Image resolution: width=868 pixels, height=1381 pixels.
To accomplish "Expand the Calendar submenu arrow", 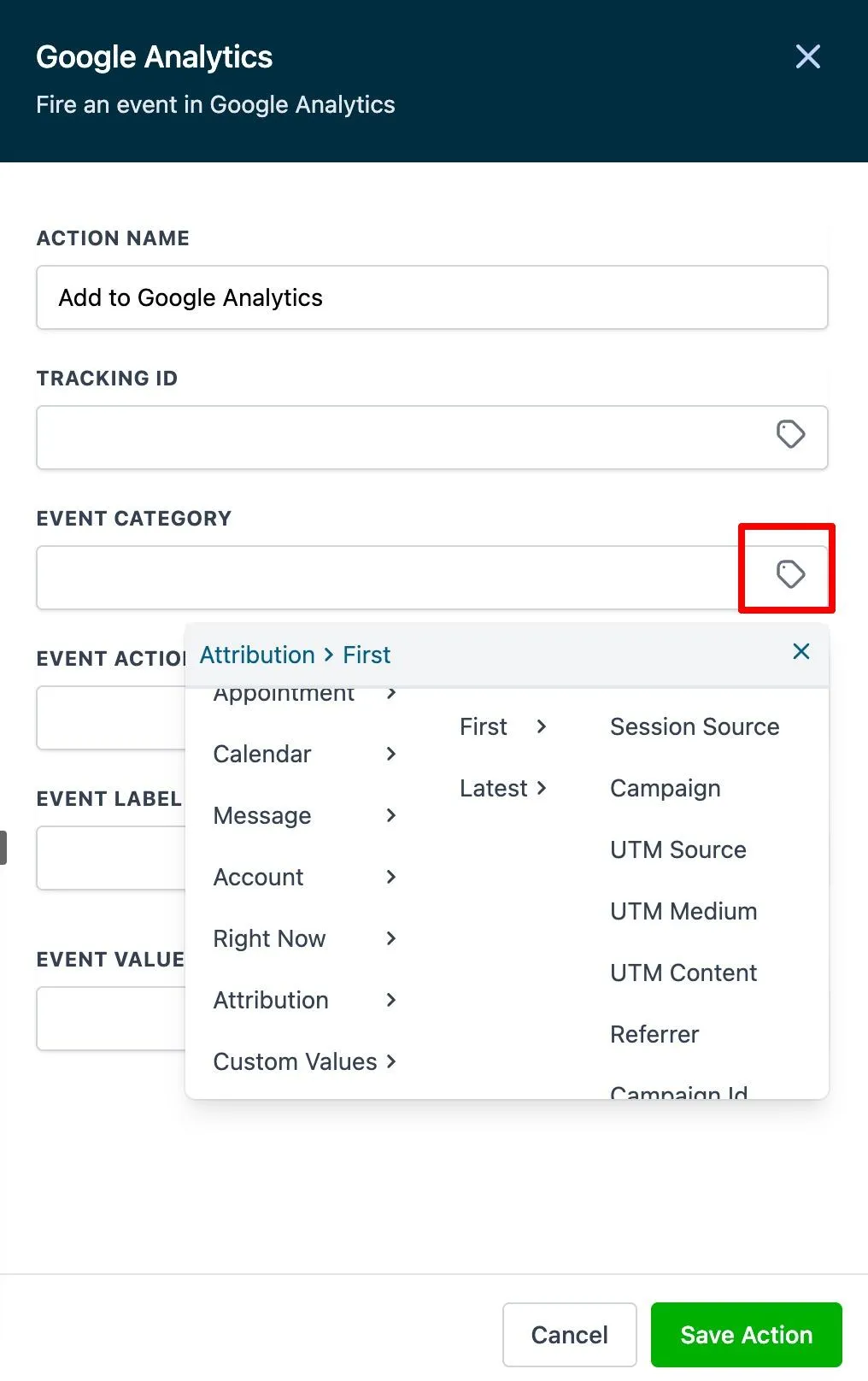I will (391, 754).
